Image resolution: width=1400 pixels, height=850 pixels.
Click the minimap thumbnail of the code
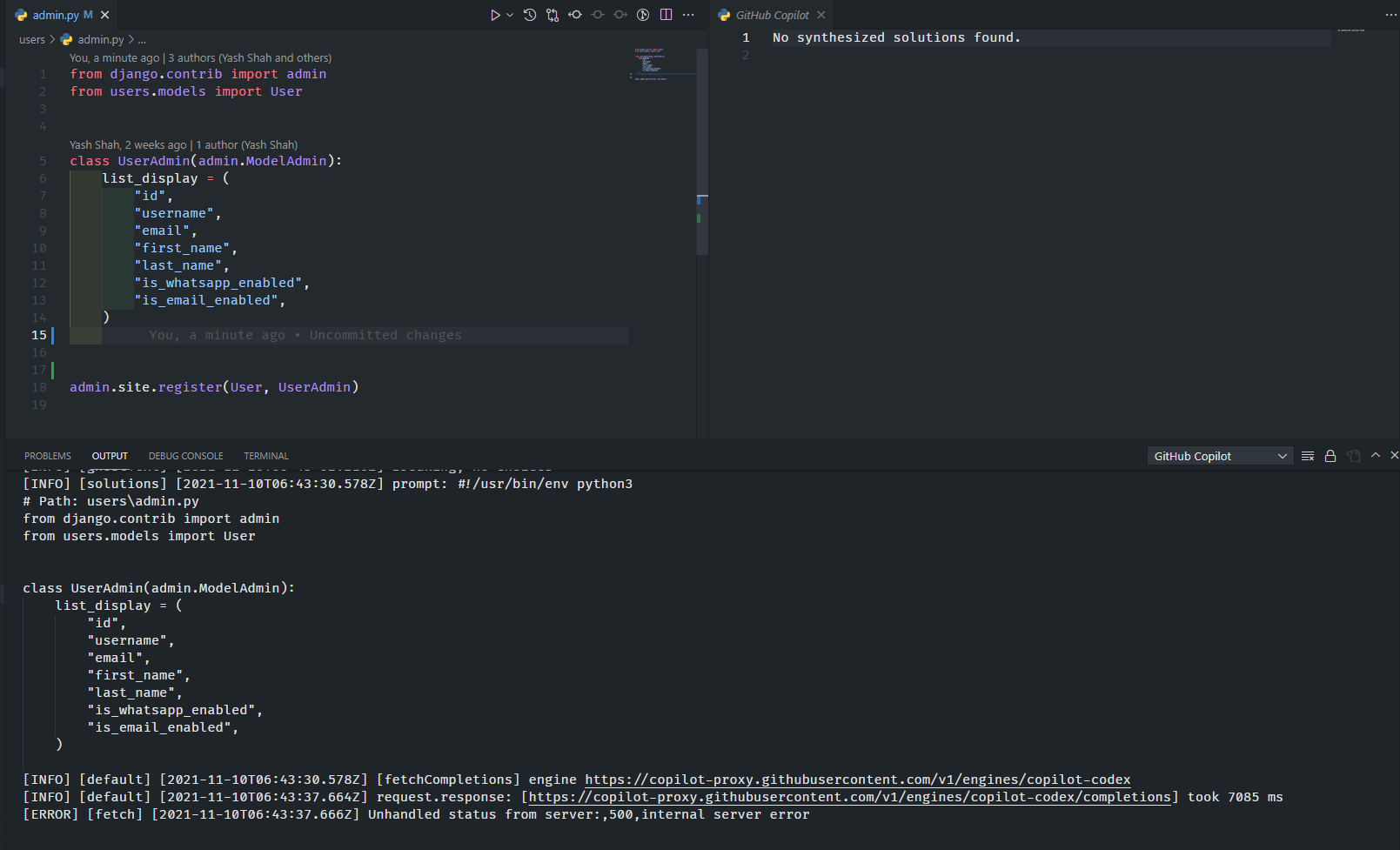click(x=648, y=65)
